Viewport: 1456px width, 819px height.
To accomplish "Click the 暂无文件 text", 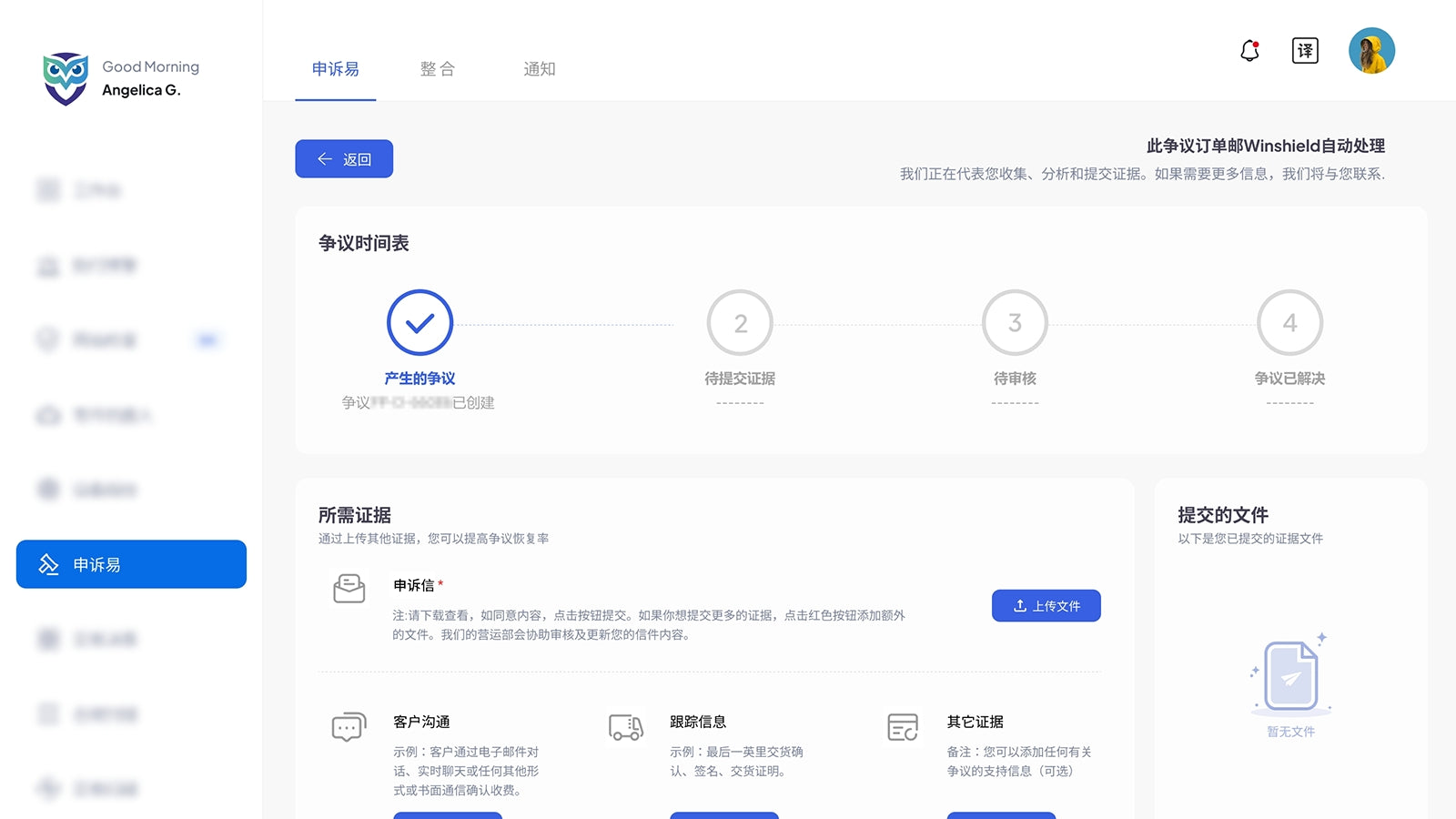I will tap(1290, 732).
